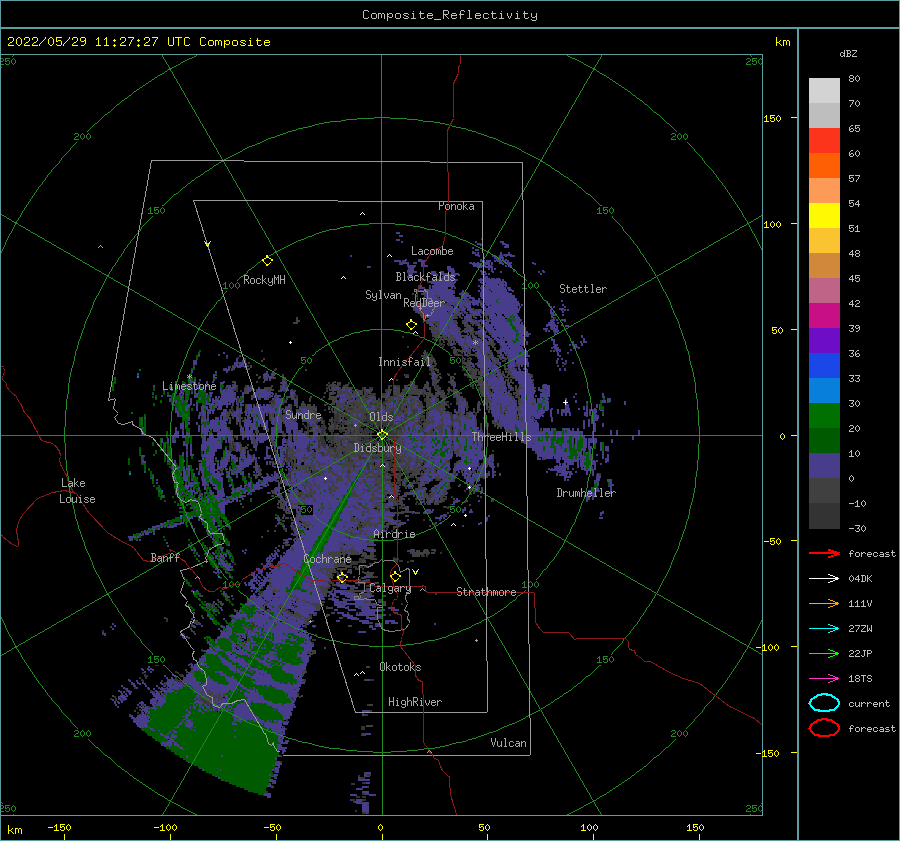Click the yellow diamond marker above Calgary
The width and height of the screenshot is (900, 841).
(x=395, y=576)
